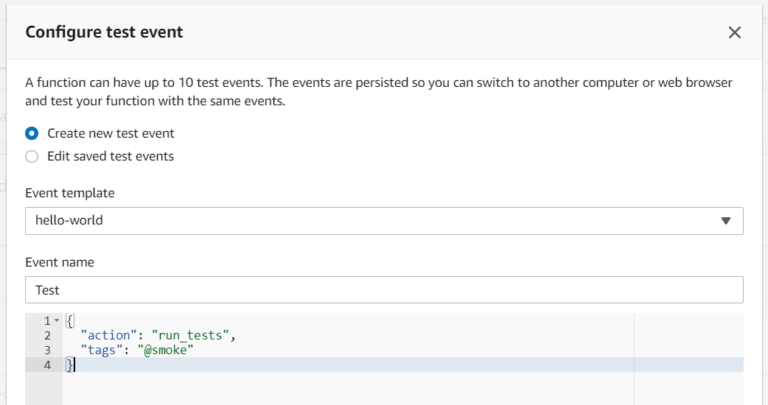
Task: Place cursor on the "run_tests" value
Action: (x=193, y=336)
